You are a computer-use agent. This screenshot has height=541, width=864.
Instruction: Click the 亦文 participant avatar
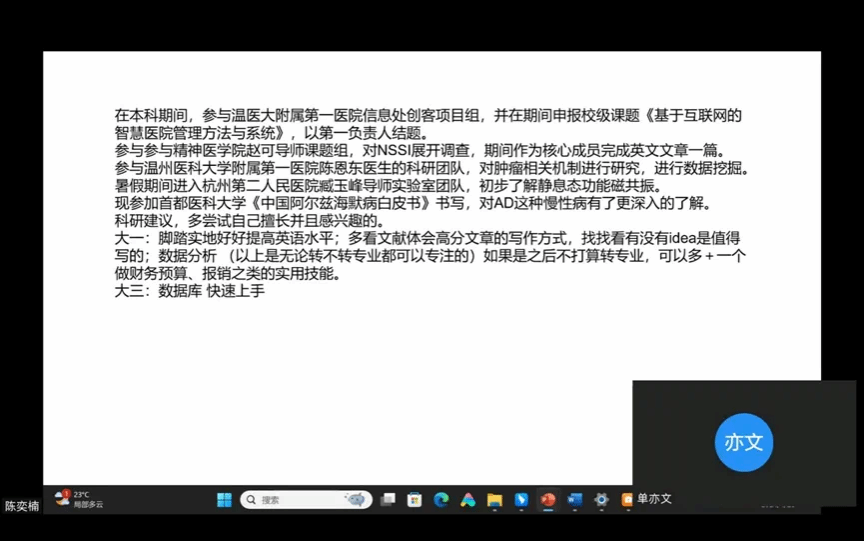pos(743,442)
